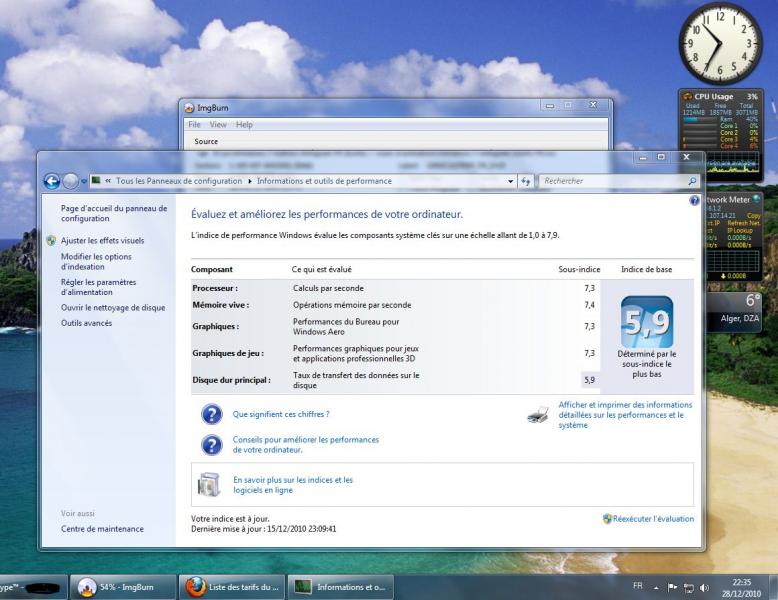Click the question icon beside 'Que signifient ces chiffres'
Viewport: 778px width, 600px height.
[211, 414]
